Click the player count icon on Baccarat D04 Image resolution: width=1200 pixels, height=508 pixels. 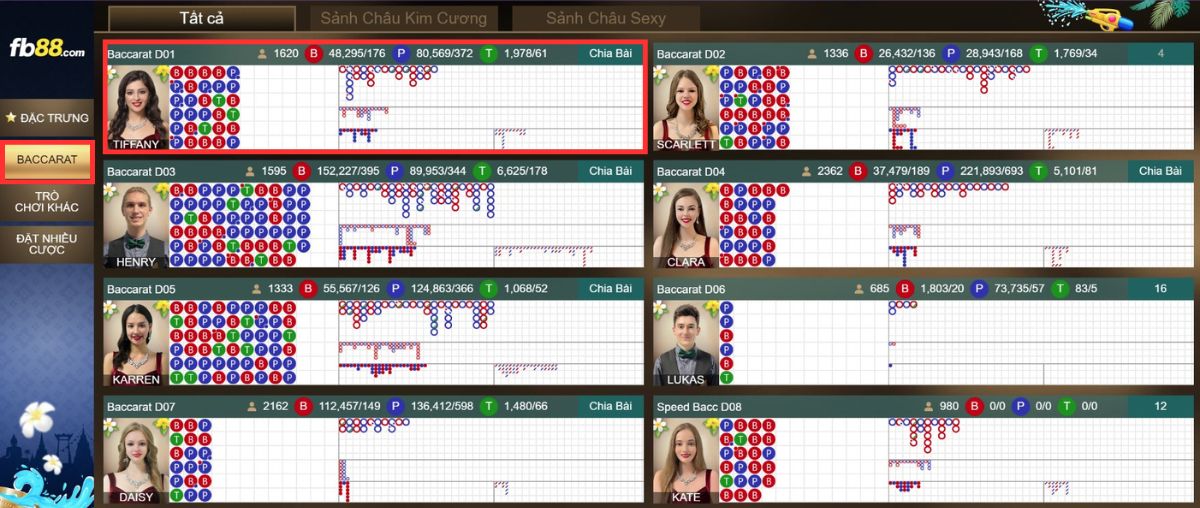807,171
